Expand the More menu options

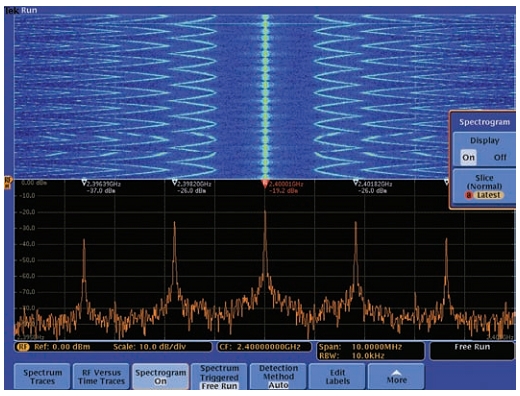click(x=396, y=377)
